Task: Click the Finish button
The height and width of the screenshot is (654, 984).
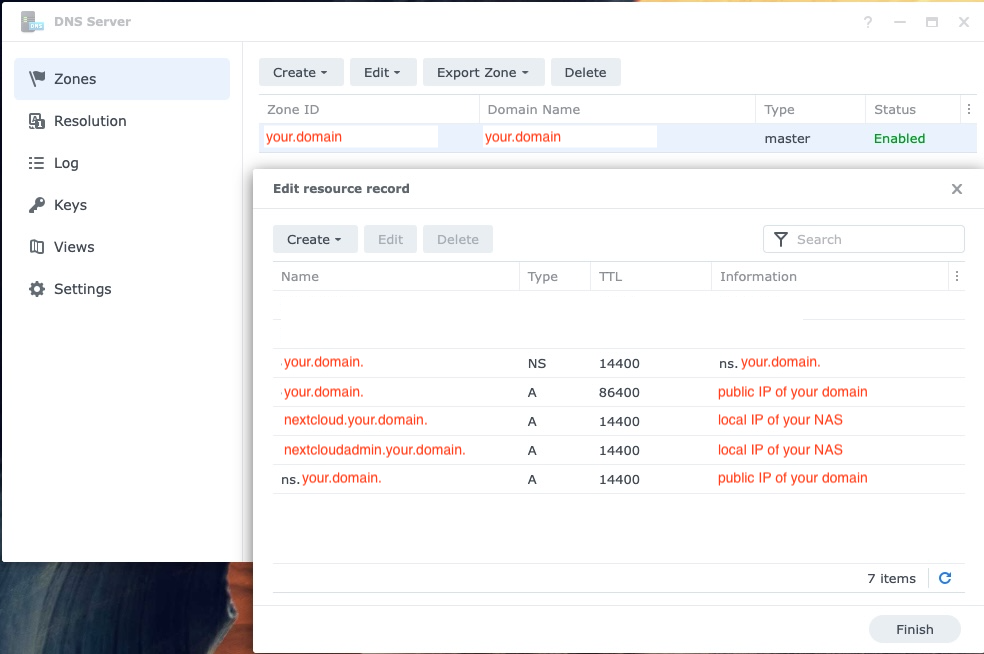Action: pyautogui.click(x=913, y=629)
